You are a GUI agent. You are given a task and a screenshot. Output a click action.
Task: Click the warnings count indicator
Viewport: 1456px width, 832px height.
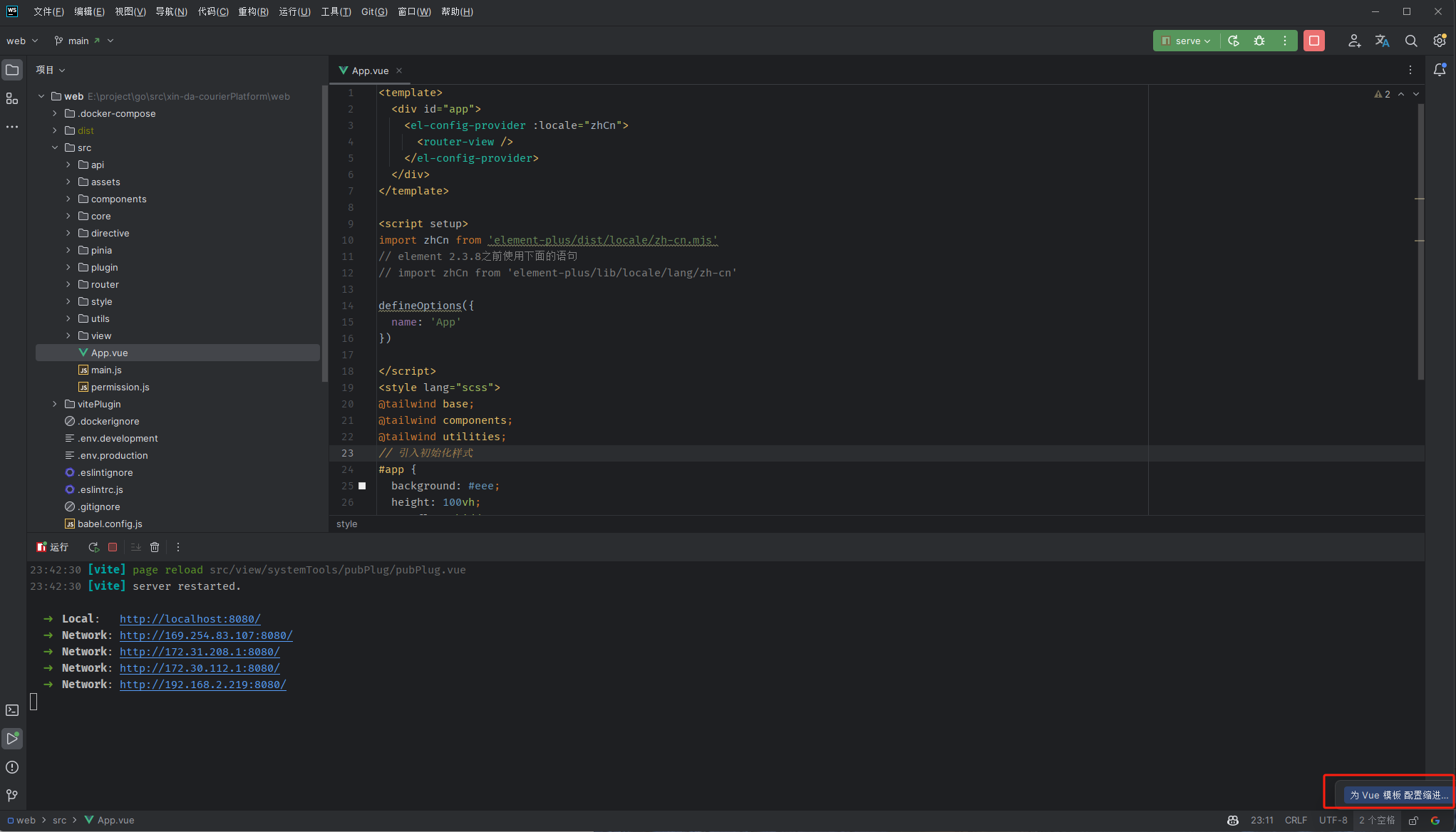click(x=1383, y=94)
